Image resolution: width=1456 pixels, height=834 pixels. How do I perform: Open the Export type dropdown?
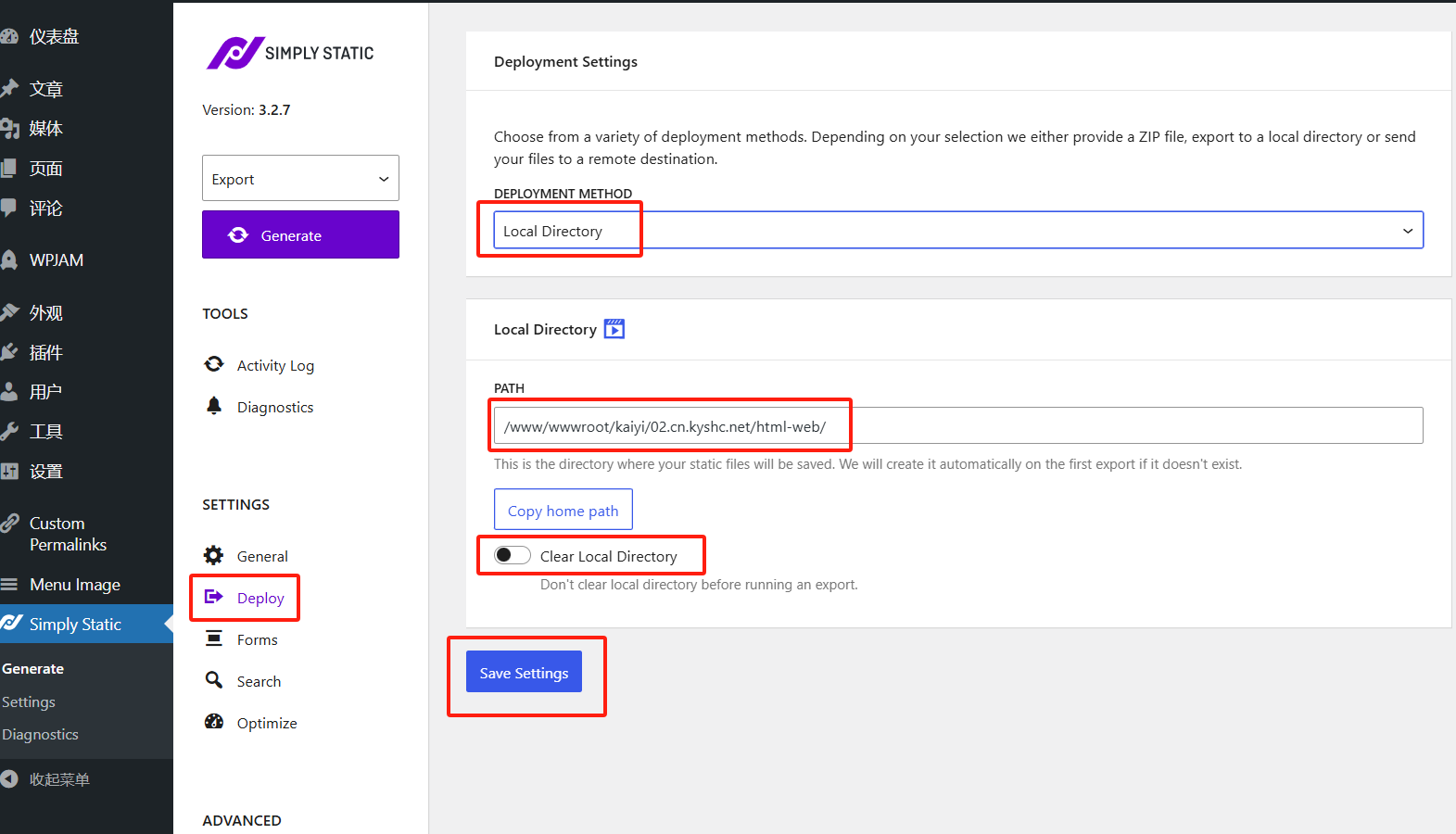[300, 178]
